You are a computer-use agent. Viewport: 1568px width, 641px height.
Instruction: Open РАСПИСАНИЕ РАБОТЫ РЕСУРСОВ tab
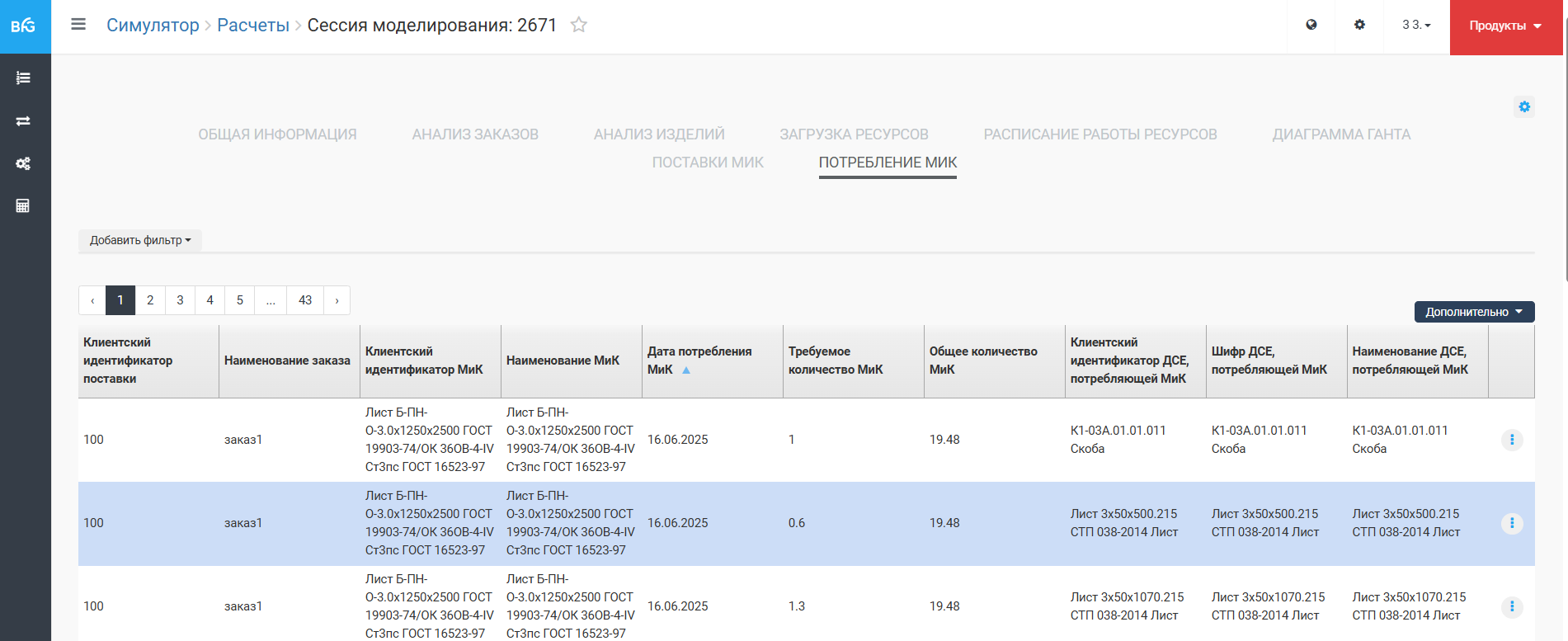tap(1100, 134)
